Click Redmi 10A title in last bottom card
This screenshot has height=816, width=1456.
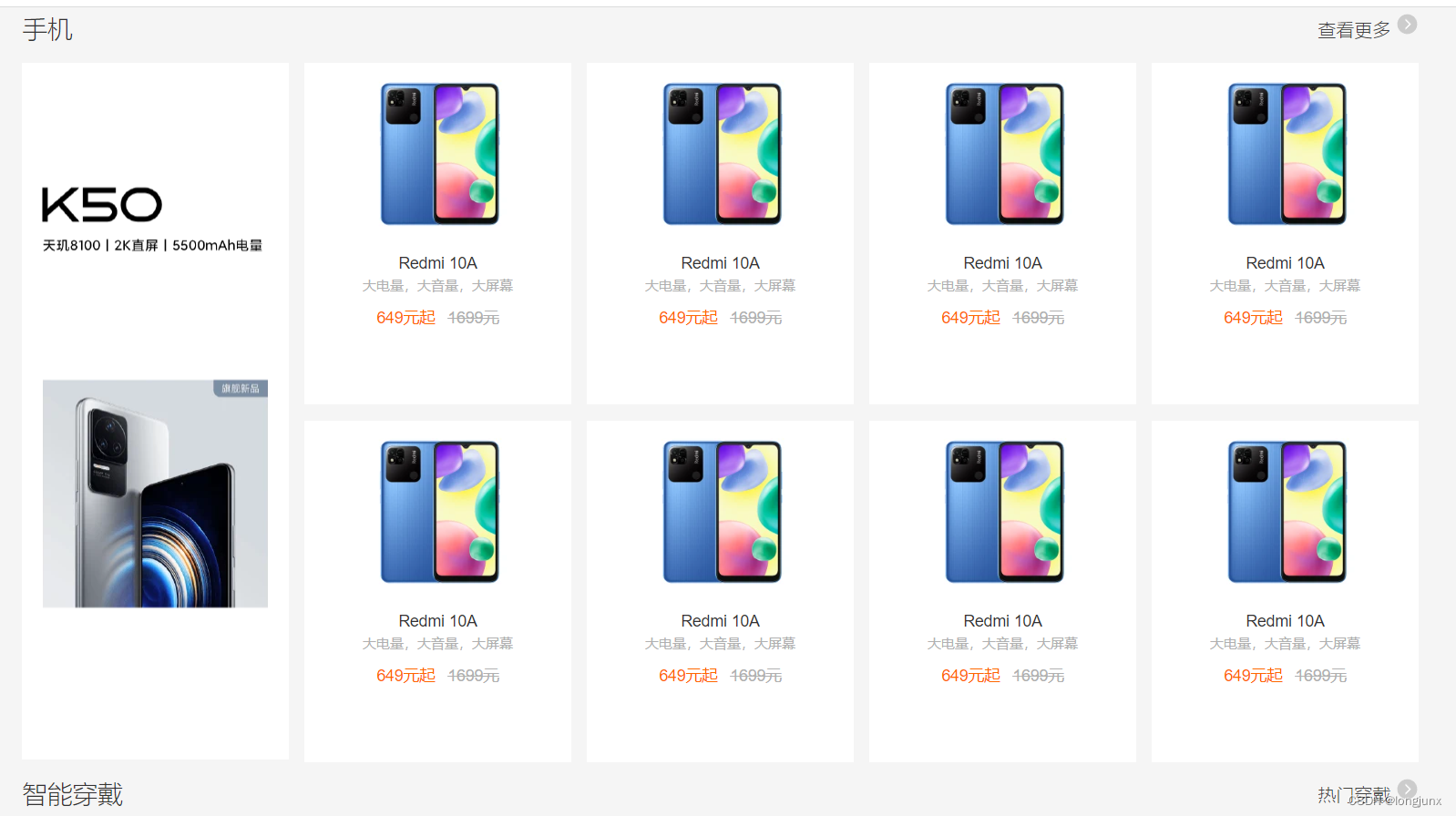click(x=1286, y=621)
